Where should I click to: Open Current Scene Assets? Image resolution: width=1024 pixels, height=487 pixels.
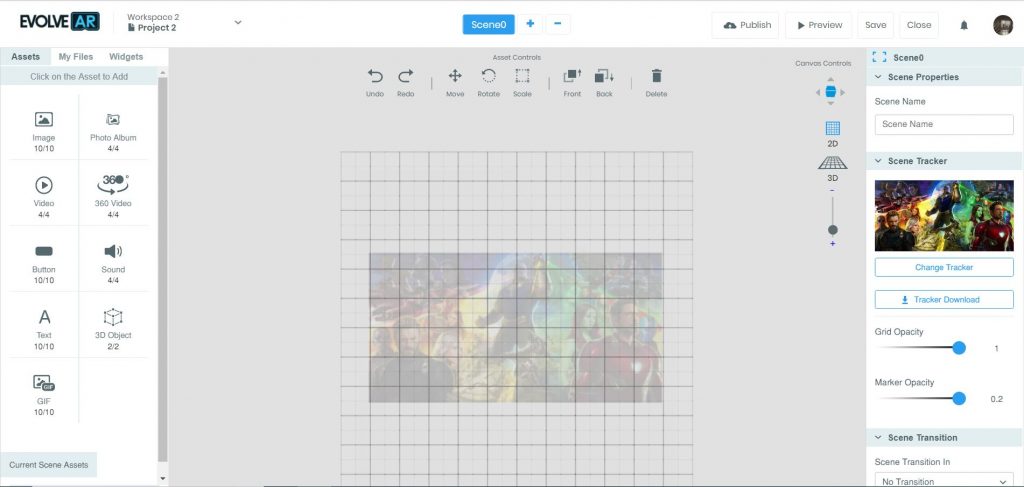coord(48,465)
